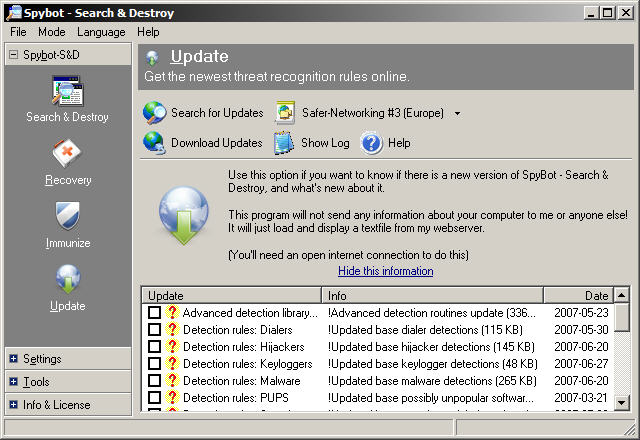Select the Updated base keylogger detections text

point(433,363)
